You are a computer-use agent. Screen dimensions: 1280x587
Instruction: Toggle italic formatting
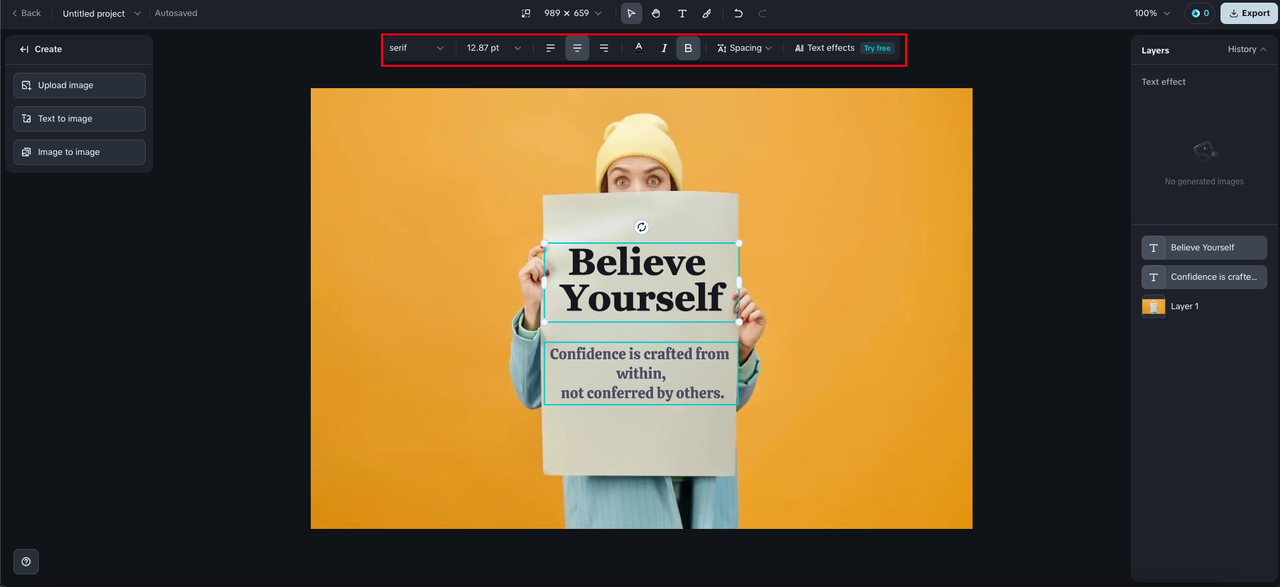point(664,48)
